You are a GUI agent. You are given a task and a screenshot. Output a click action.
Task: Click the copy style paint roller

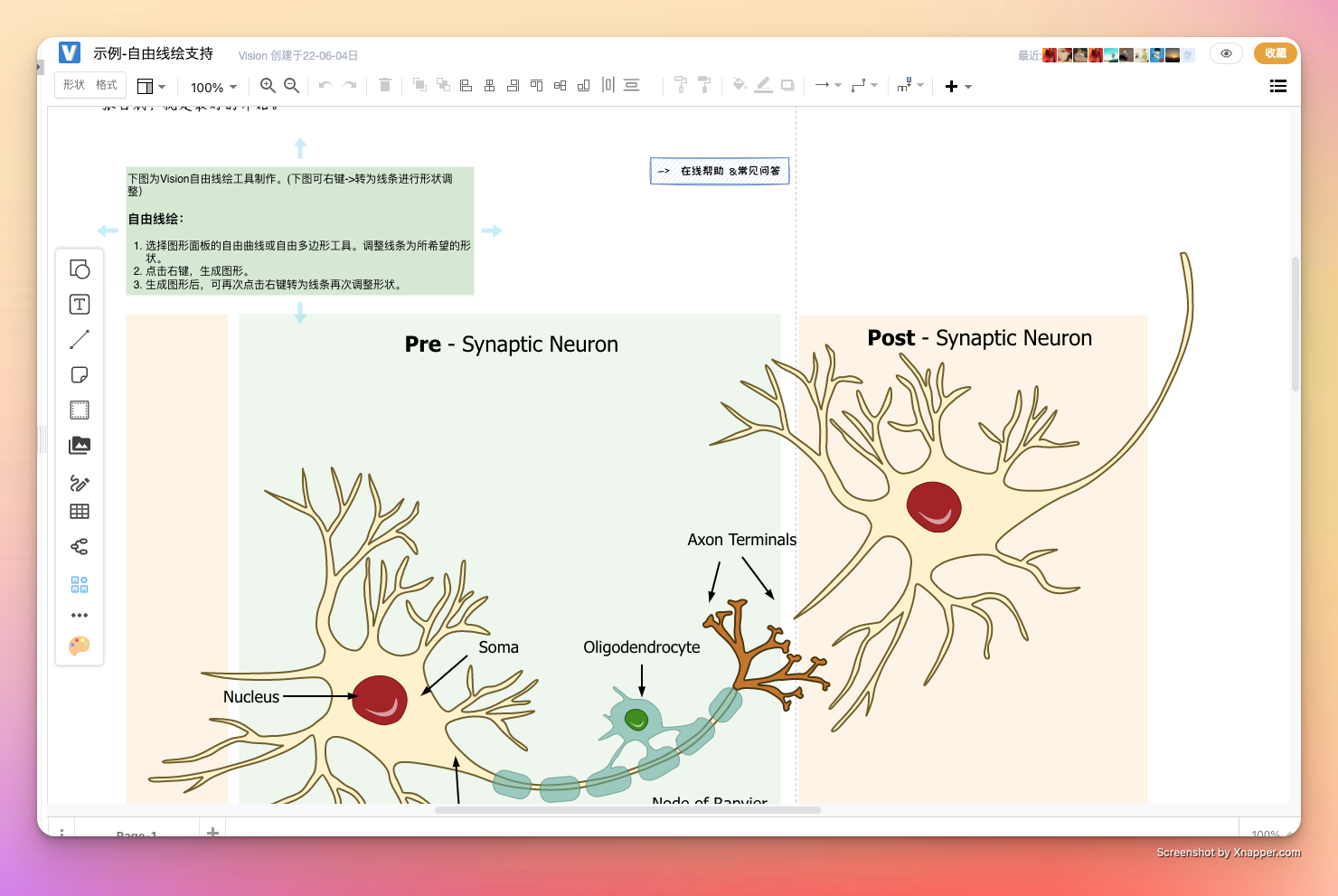tap(681, 85)
